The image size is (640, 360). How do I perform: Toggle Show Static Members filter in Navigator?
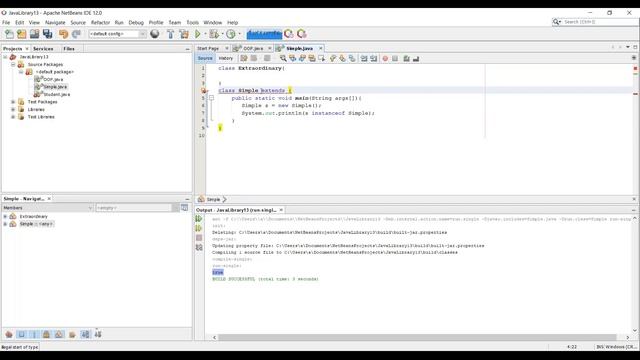tap(34, 334)
